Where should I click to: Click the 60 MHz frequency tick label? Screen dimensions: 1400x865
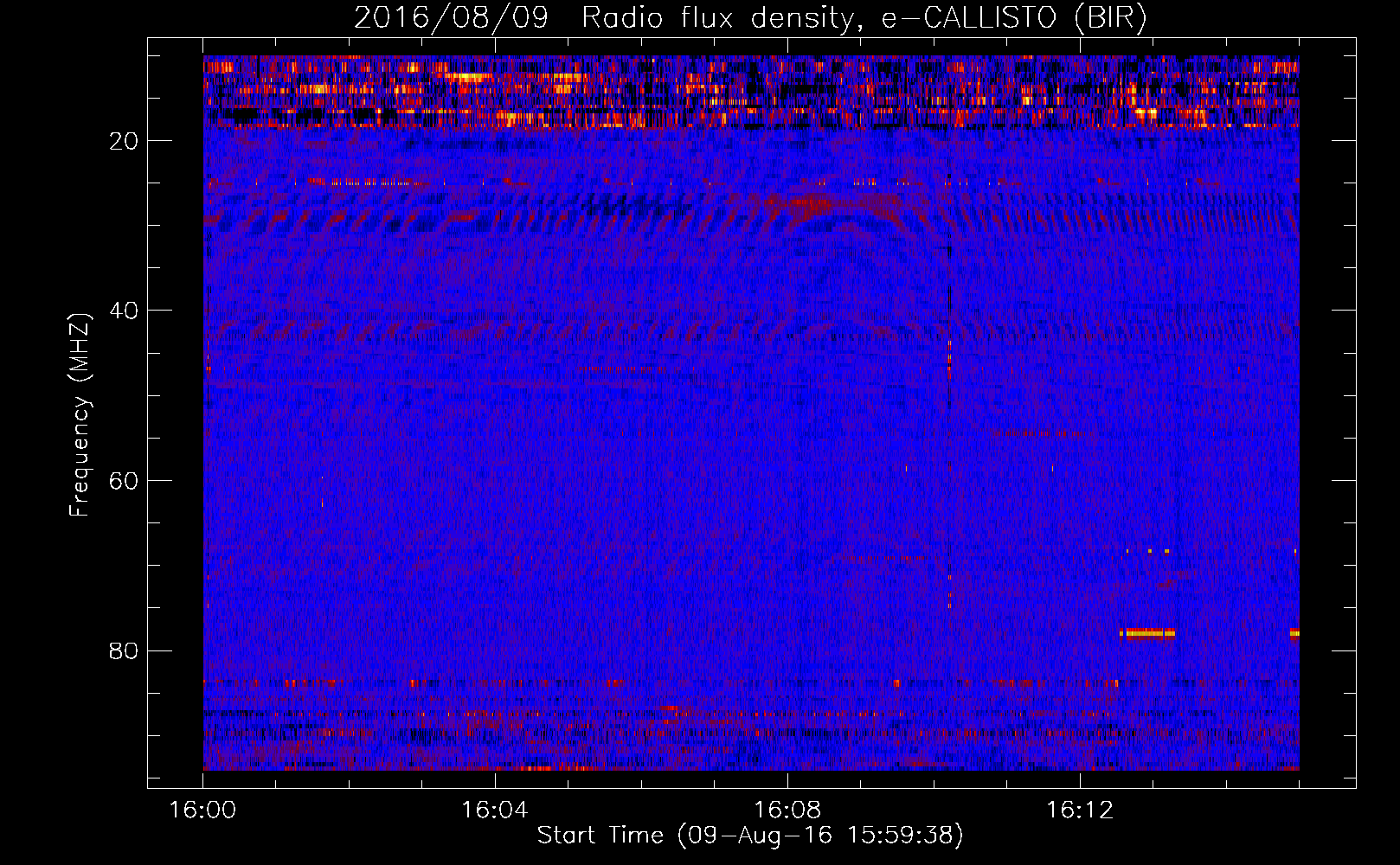coord(124,481)
